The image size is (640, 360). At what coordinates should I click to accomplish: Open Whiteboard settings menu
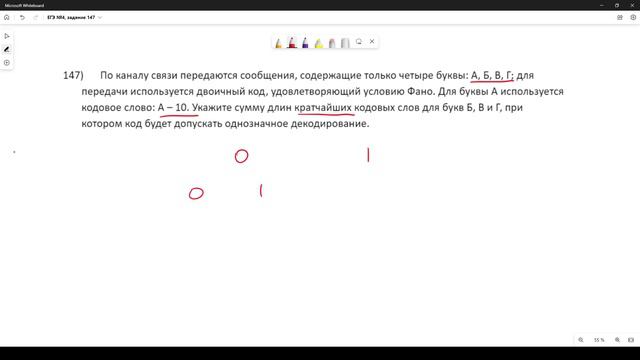(x=633, y=18)
